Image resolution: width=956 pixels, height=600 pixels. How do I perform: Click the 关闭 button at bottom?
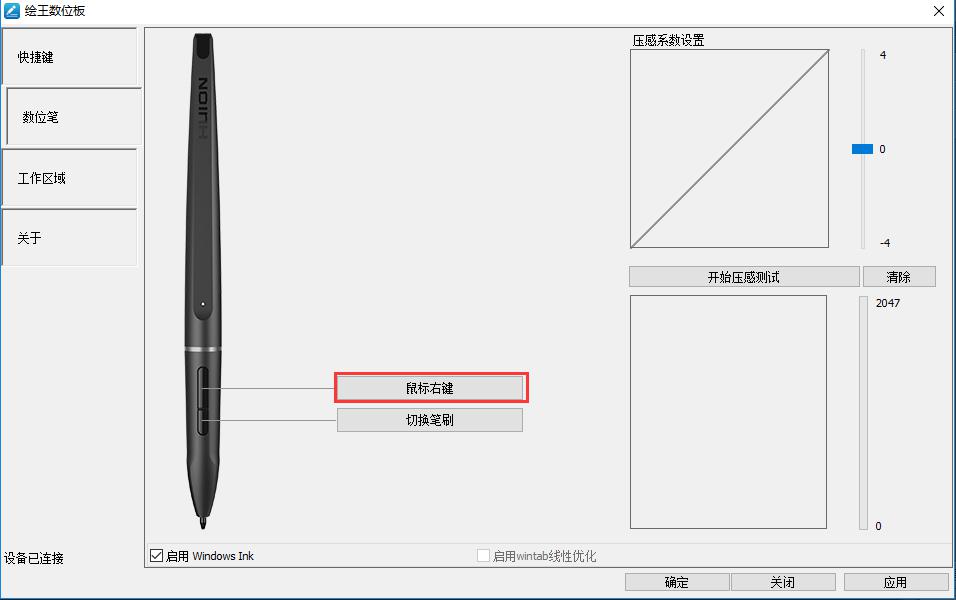click(x=783, y=582)
